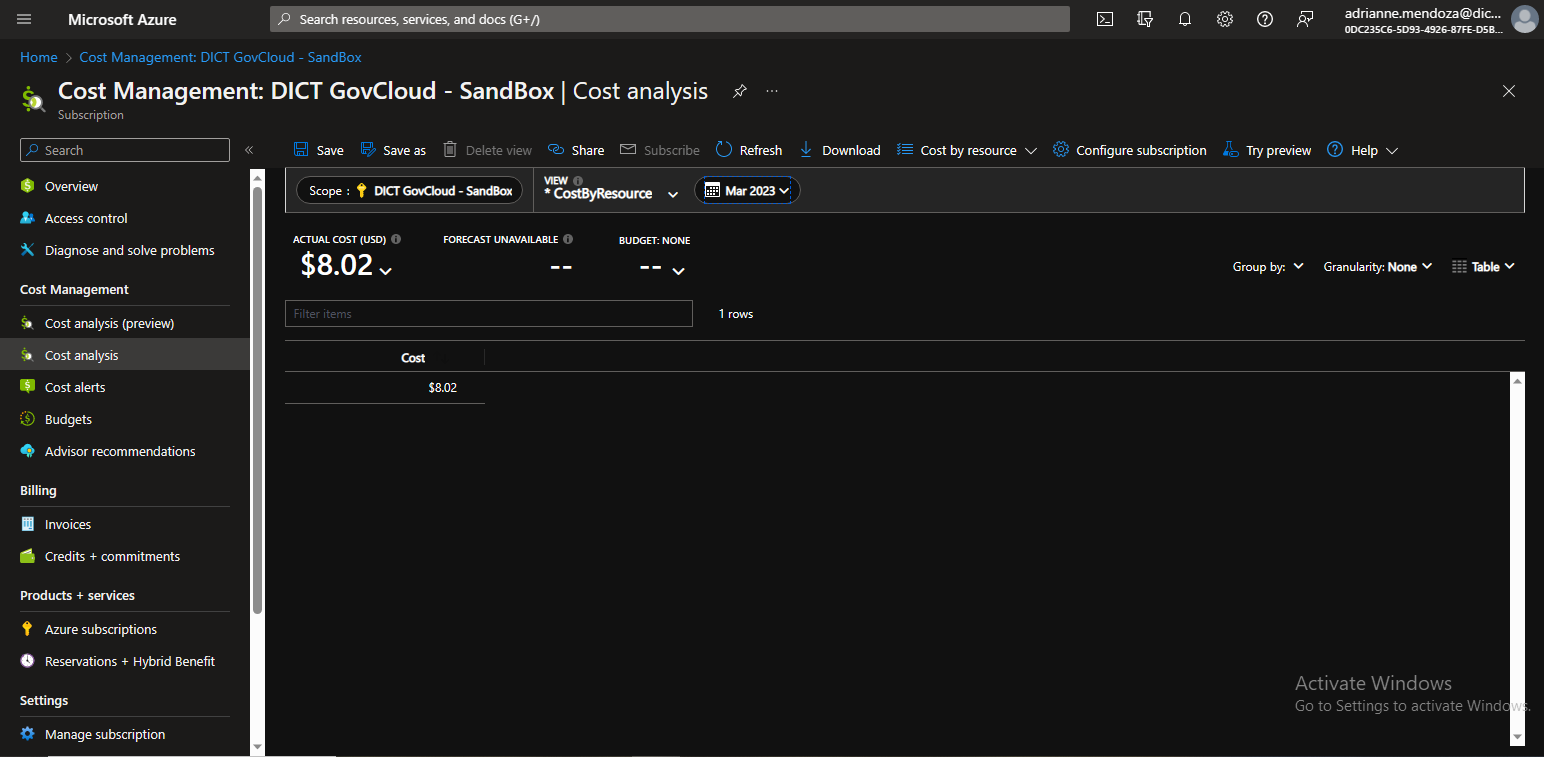Viewport: 1544px width, 757px height.
Task: Focus the Filter items field
Action: click(489, 313)
